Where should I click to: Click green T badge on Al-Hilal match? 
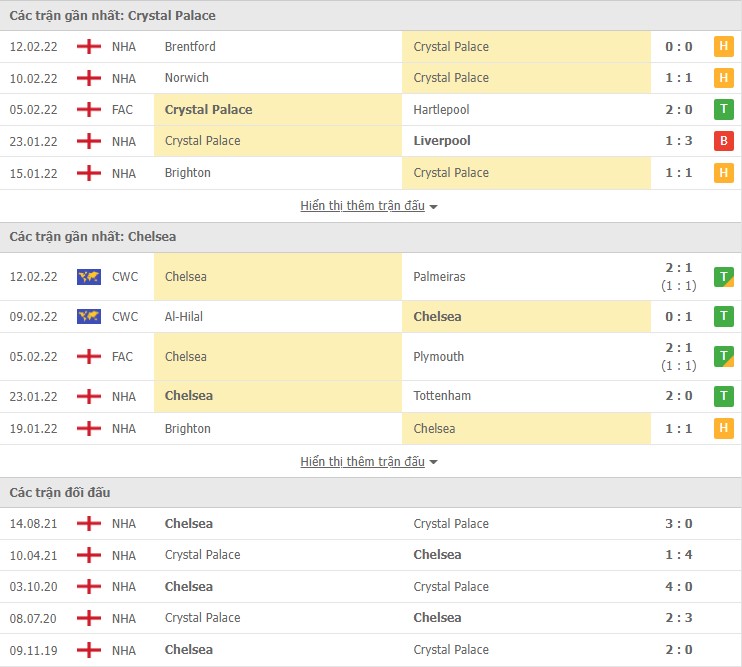pyautogui.click(x=723, y=317)
